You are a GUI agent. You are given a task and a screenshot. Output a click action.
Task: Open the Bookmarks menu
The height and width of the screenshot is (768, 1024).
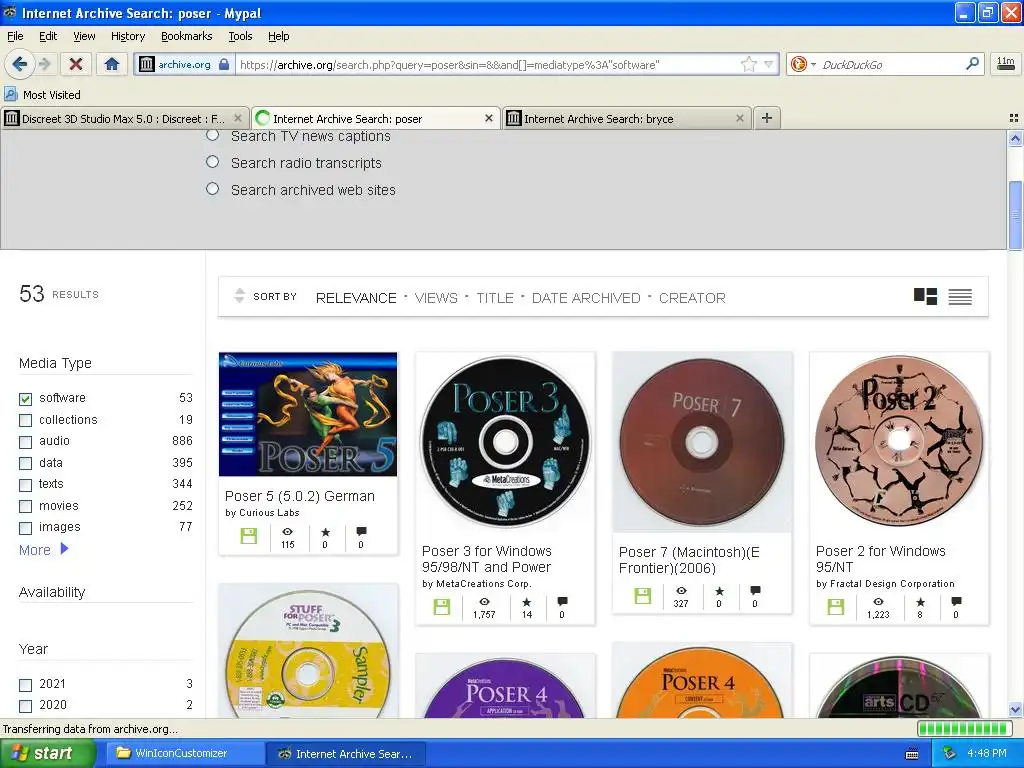(186, 36)
